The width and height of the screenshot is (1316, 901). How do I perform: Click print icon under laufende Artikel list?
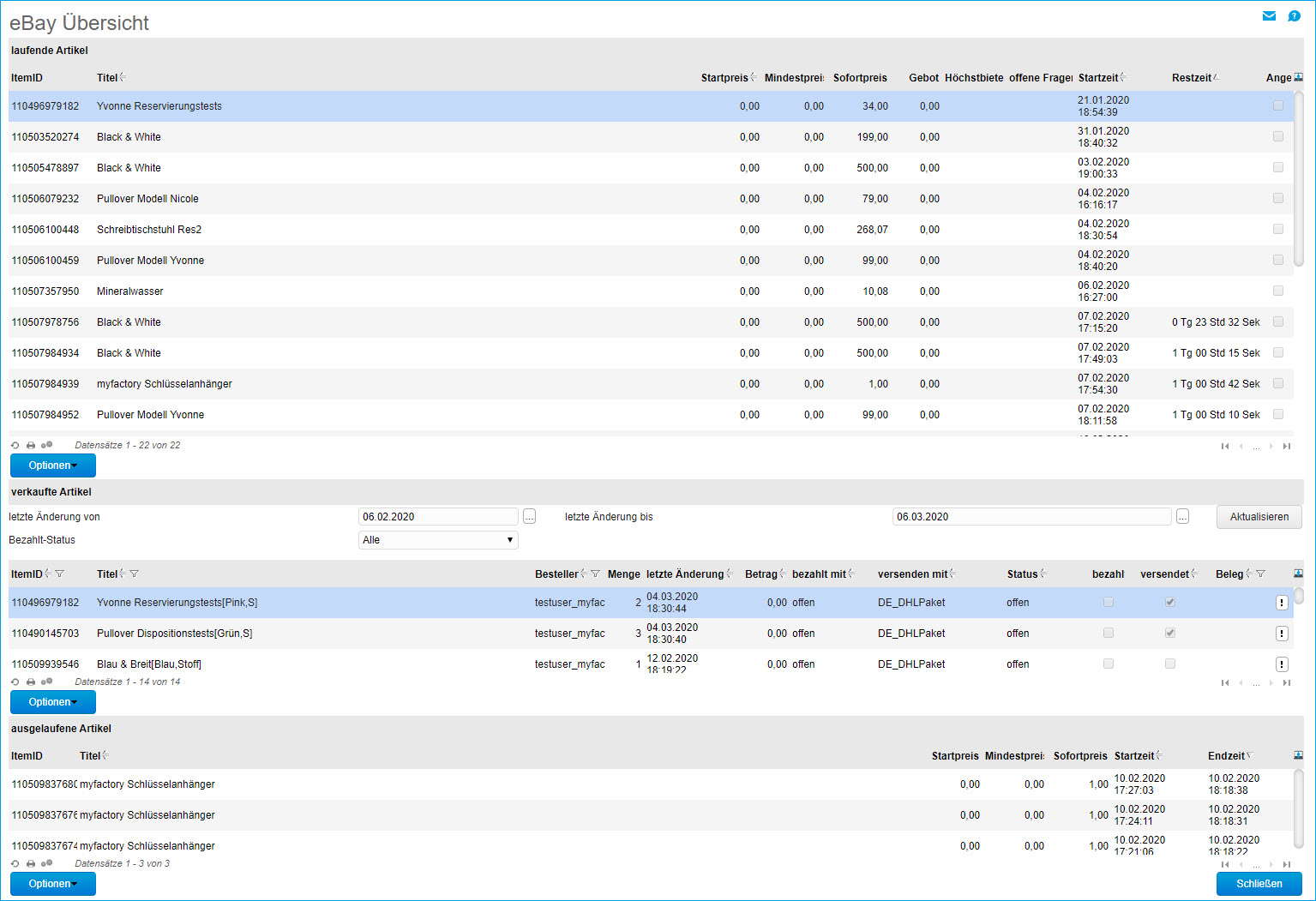[31, 446]
